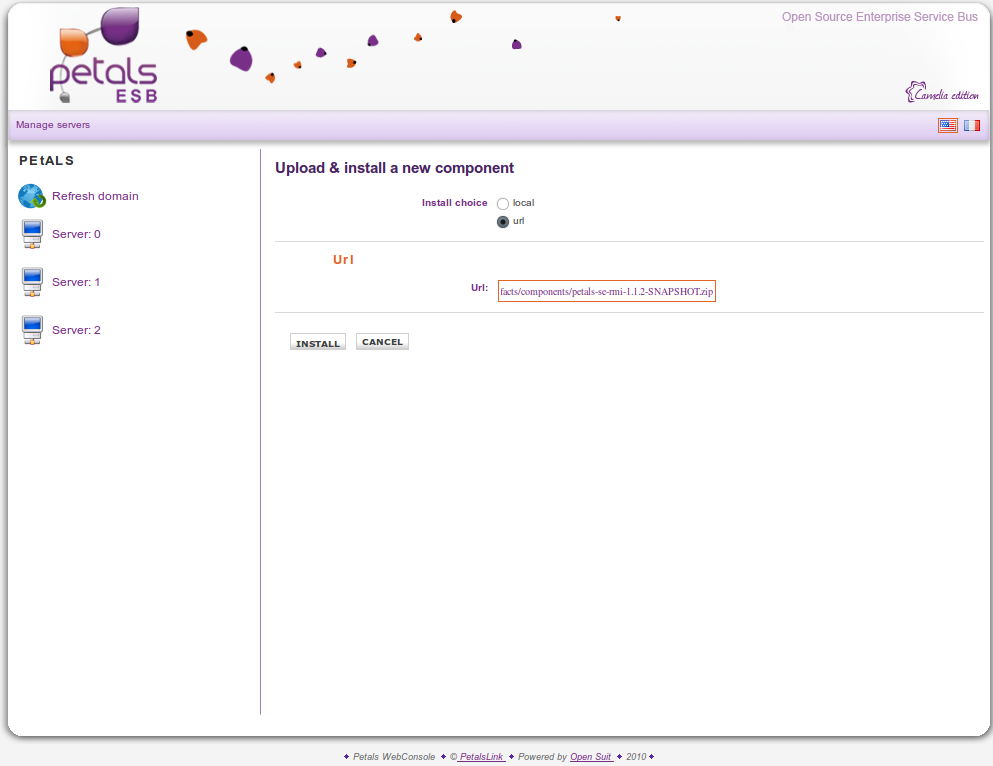The image size is (993, 766).
Task: Click the Camelia edition logo
Action: (942, 93)
